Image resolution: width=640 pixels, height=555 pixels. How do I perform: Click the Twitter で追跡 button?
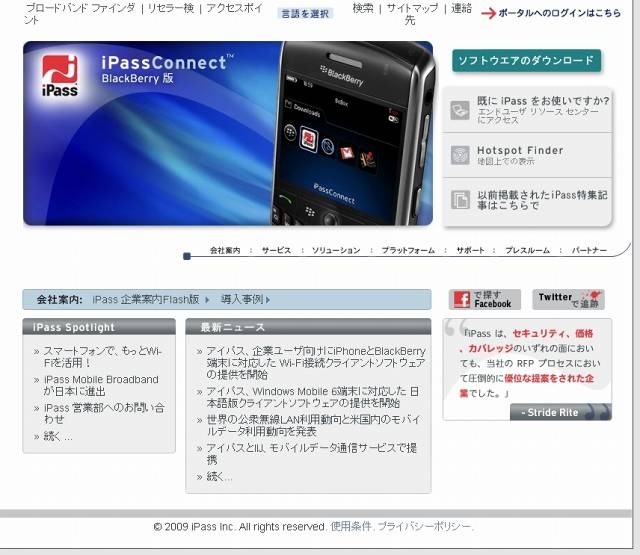(x=568, y=300)
